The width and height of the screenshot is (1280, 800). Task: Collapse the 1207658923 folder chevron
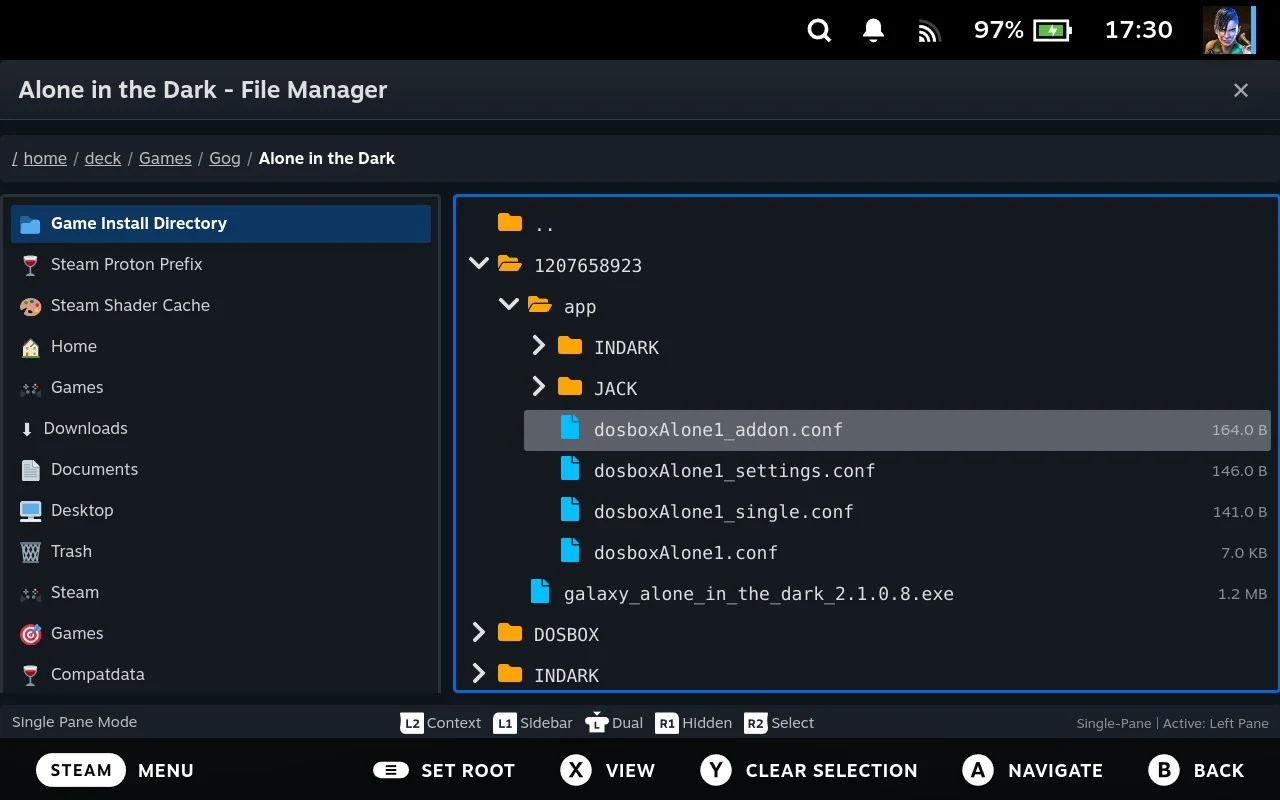pos(479,264)
